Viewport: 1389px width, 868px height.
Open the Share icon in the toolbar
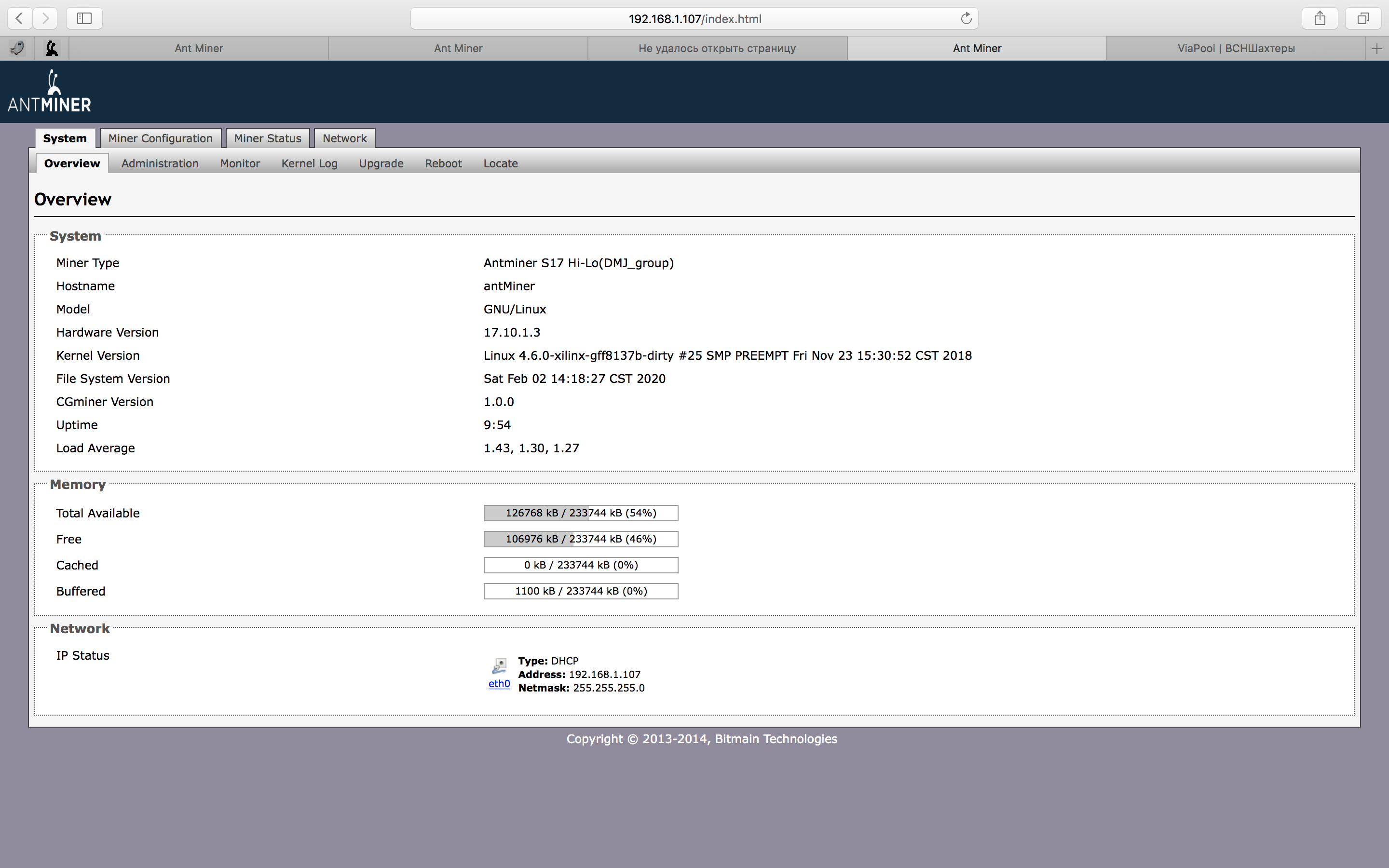click(x=1320, y=18)
